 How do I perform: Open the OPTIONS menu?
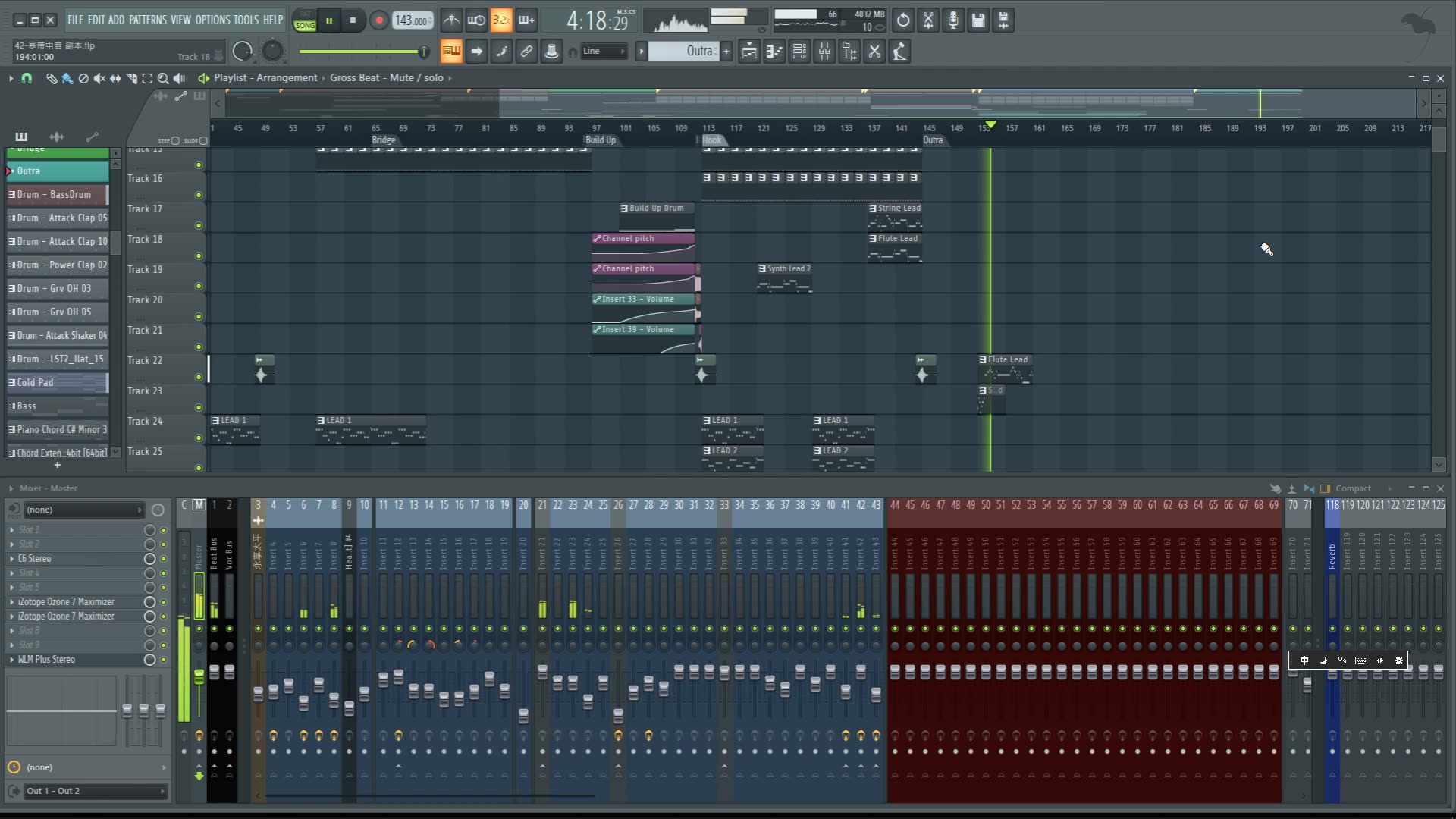pos(212,20)
